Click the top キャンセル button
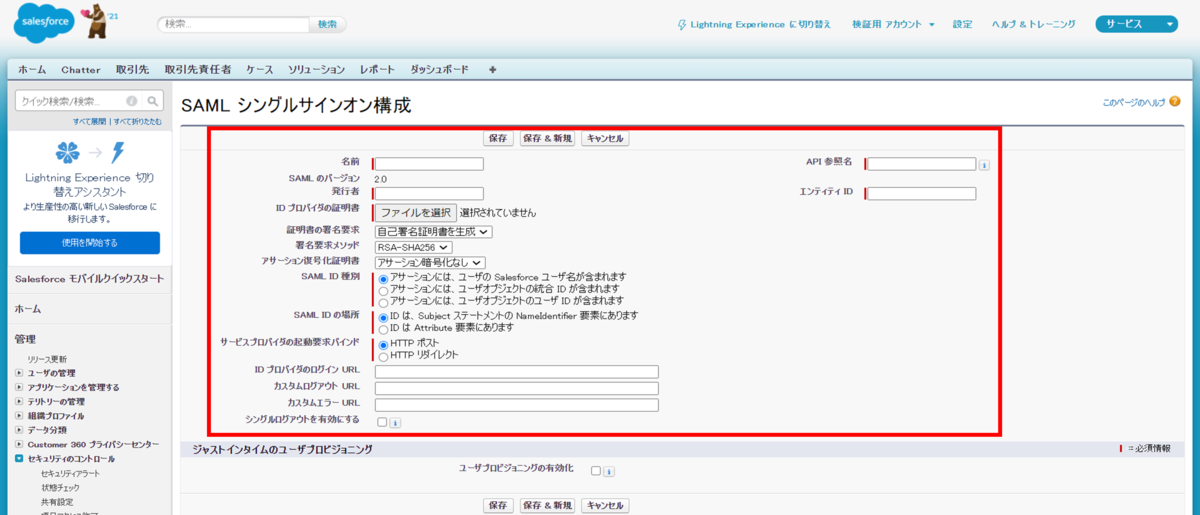The height and width of the screenshot is (515, 1200). (x=605, y=139)
